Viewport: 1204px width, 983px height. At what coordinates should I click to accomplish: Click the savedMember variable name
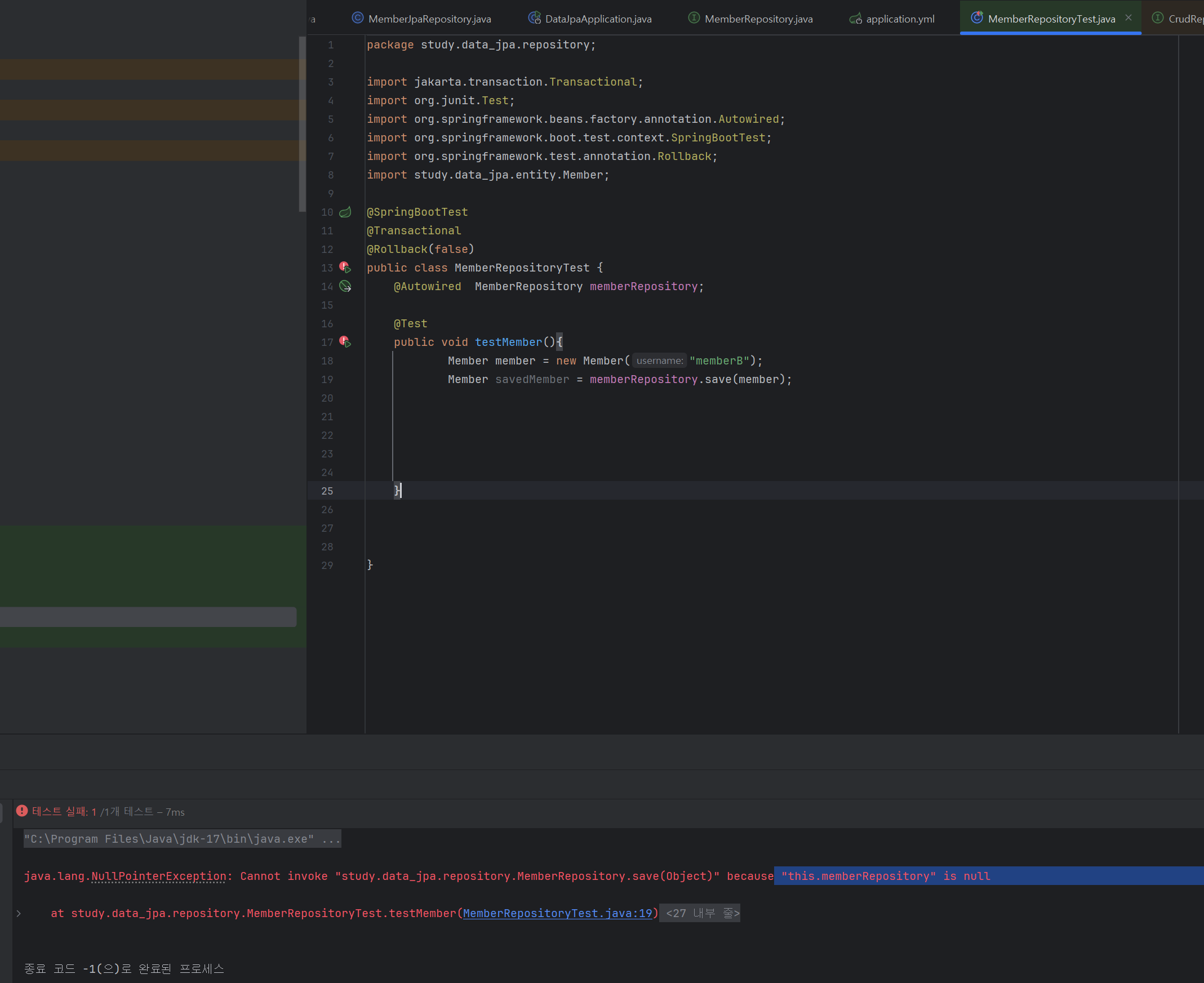tap(532, 379)
